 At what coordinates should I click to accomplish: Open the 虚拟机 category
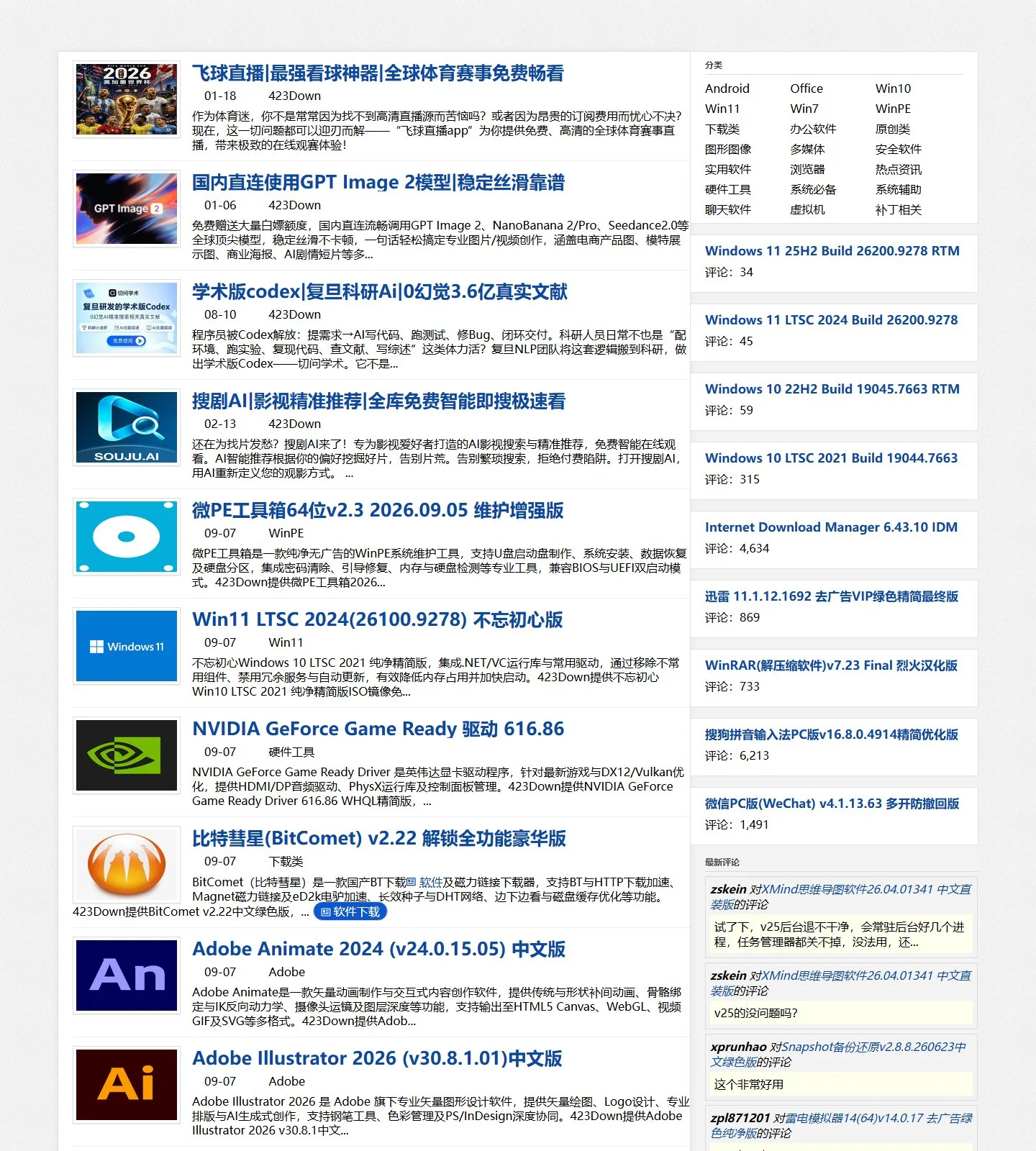[807, 209]
